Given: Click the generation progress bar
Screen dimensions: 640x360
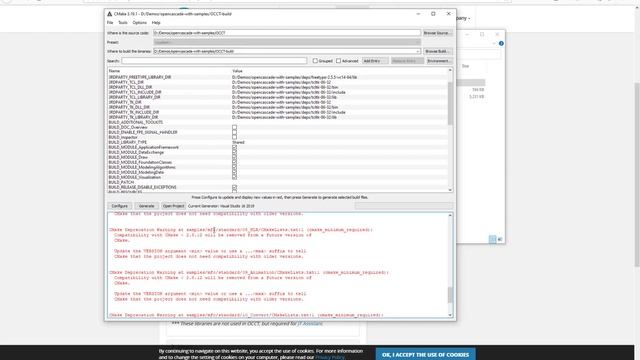Looking at the screenshot, I should (x=404, y=206).
